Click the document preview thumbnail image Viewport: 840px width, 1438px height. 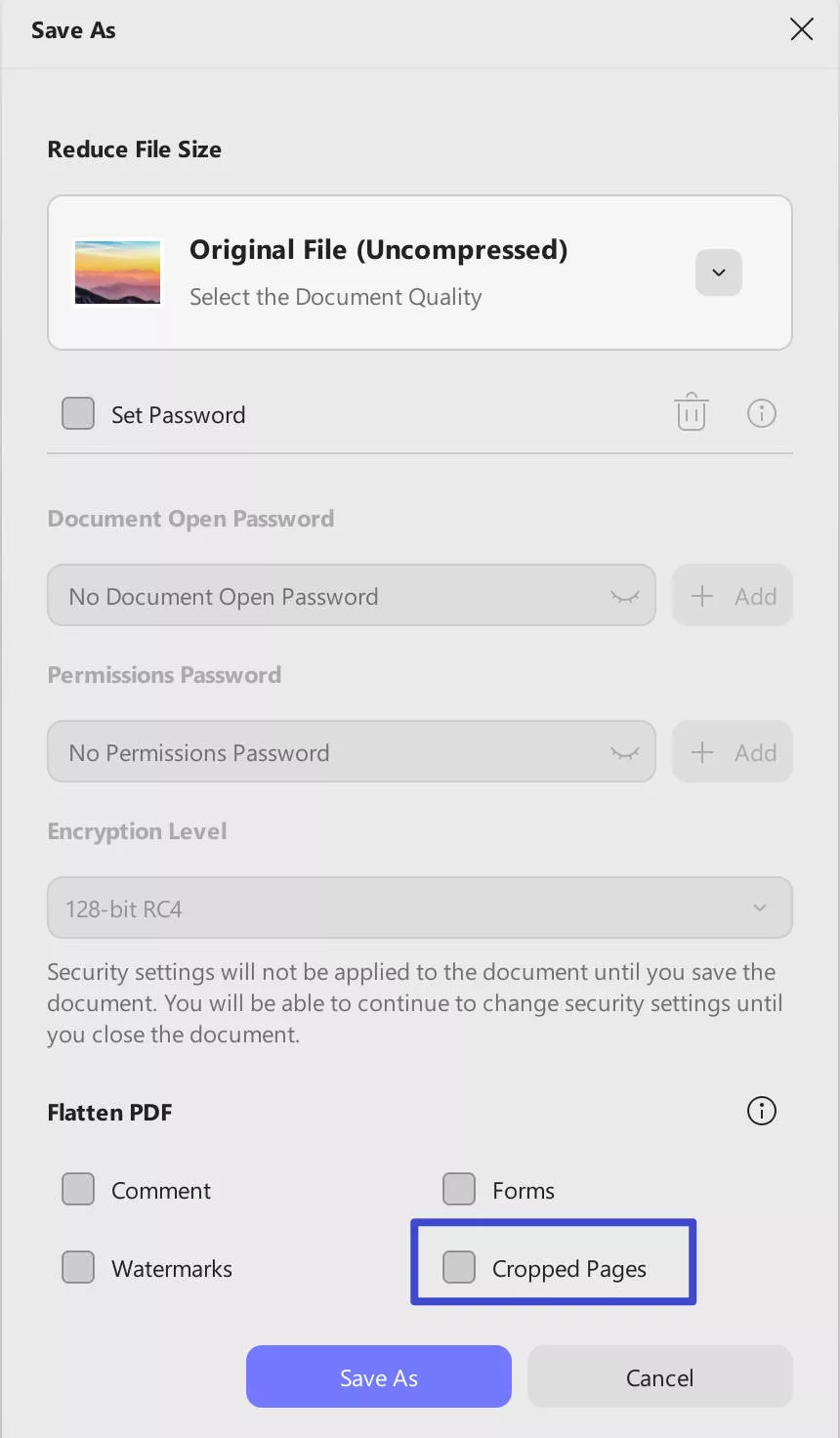point(117,273)
